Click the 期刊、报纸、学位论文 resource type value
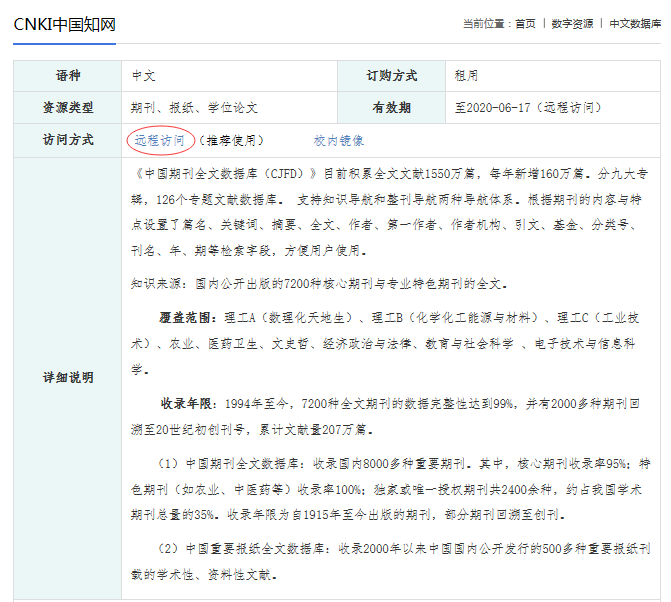 pyautogui.click(x=194, y=107)
